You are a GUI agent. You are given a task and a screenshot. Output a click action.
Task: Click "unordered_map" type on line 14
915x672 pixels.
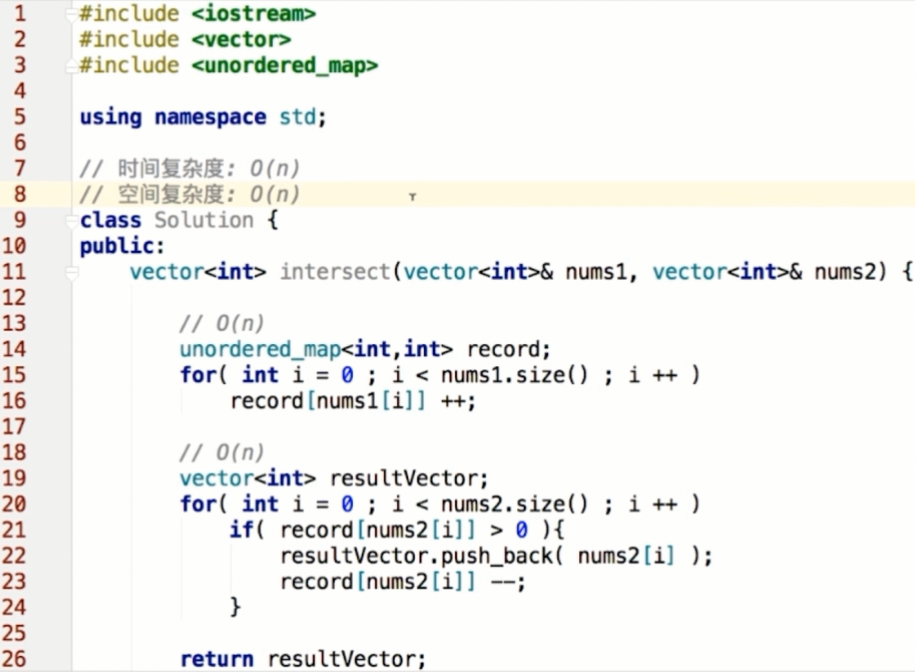pos(260,349)
